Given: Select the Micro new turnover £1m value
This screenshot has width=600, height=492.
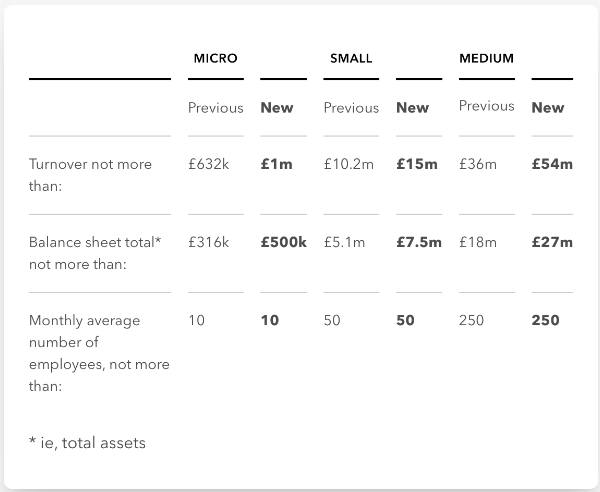Looking at the screenshot, I should (x=276, y=164).
